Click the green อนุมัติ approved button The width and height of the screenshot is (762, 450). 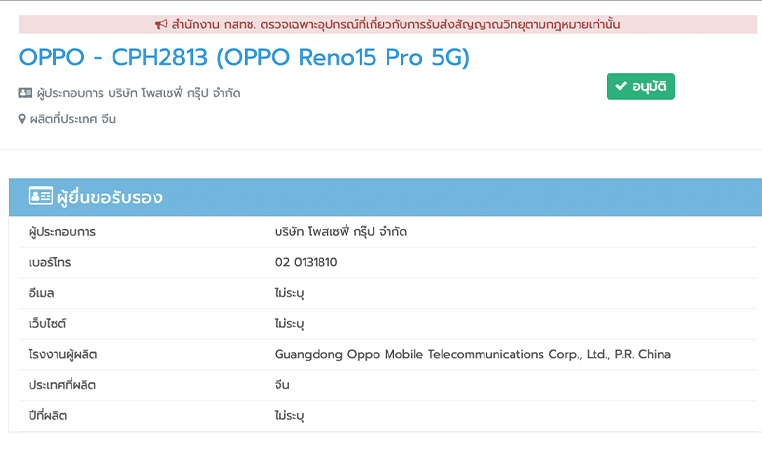pyautogui.click(x=641, y=87)
